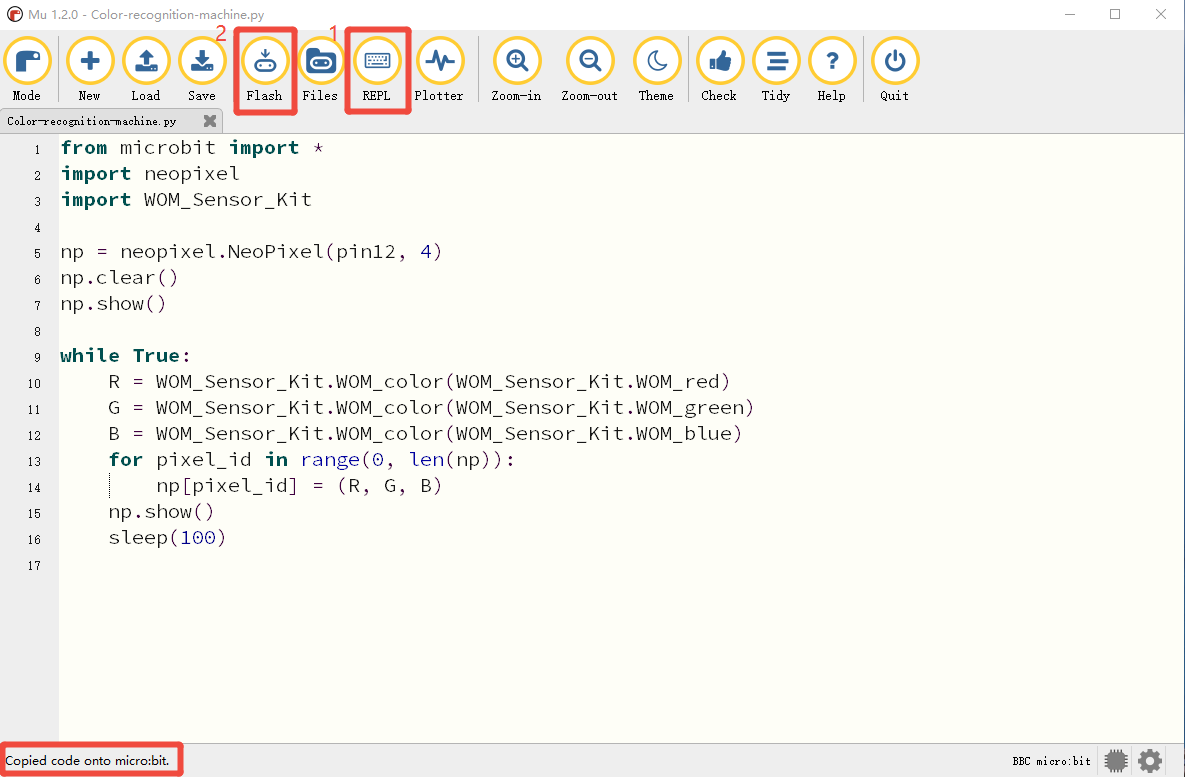
Task: Click the device chip icon in status bar
Action: click(x=1115, y=760)
